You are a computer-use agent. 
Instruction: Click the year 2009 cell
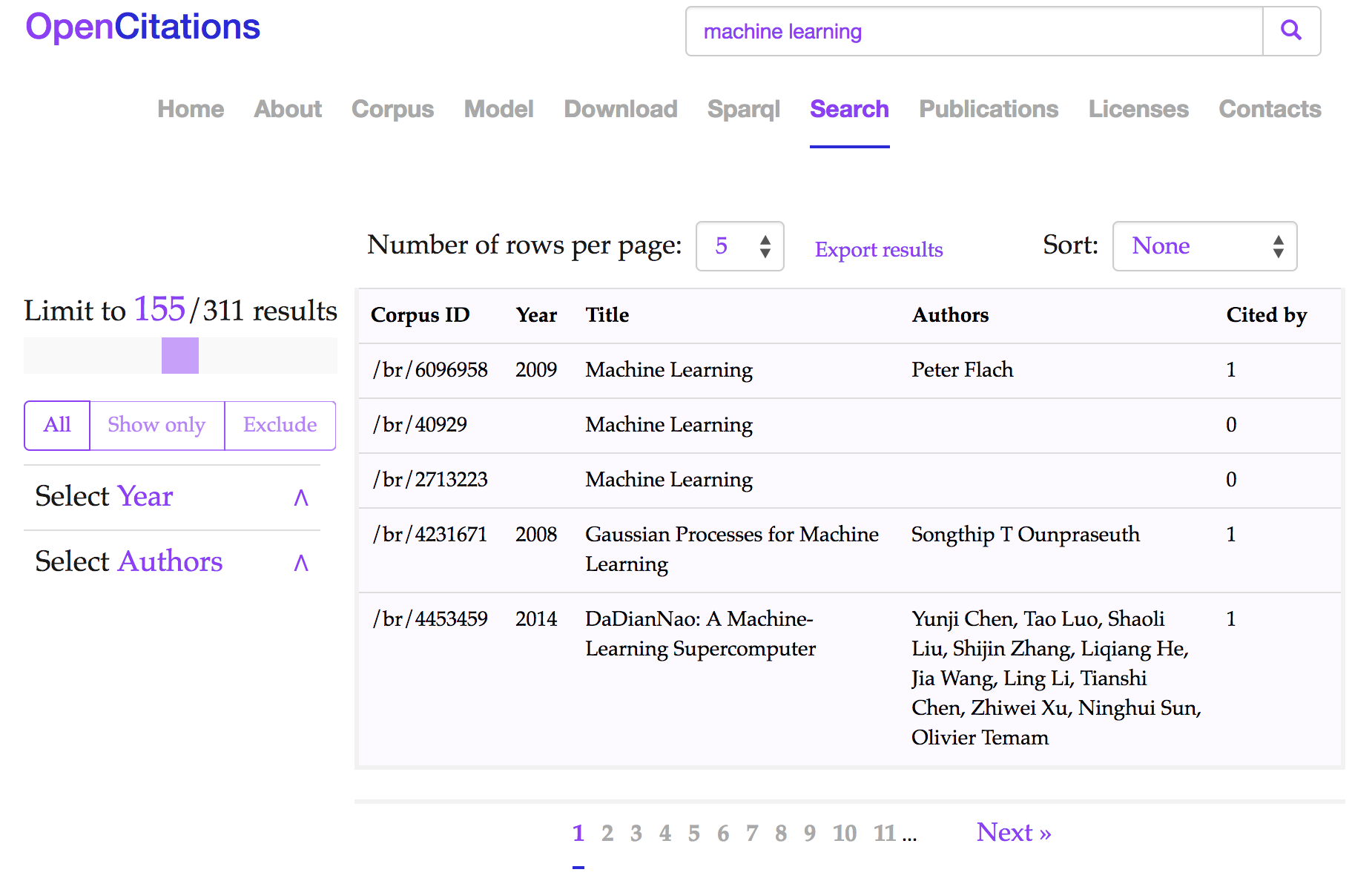[536, 370]
